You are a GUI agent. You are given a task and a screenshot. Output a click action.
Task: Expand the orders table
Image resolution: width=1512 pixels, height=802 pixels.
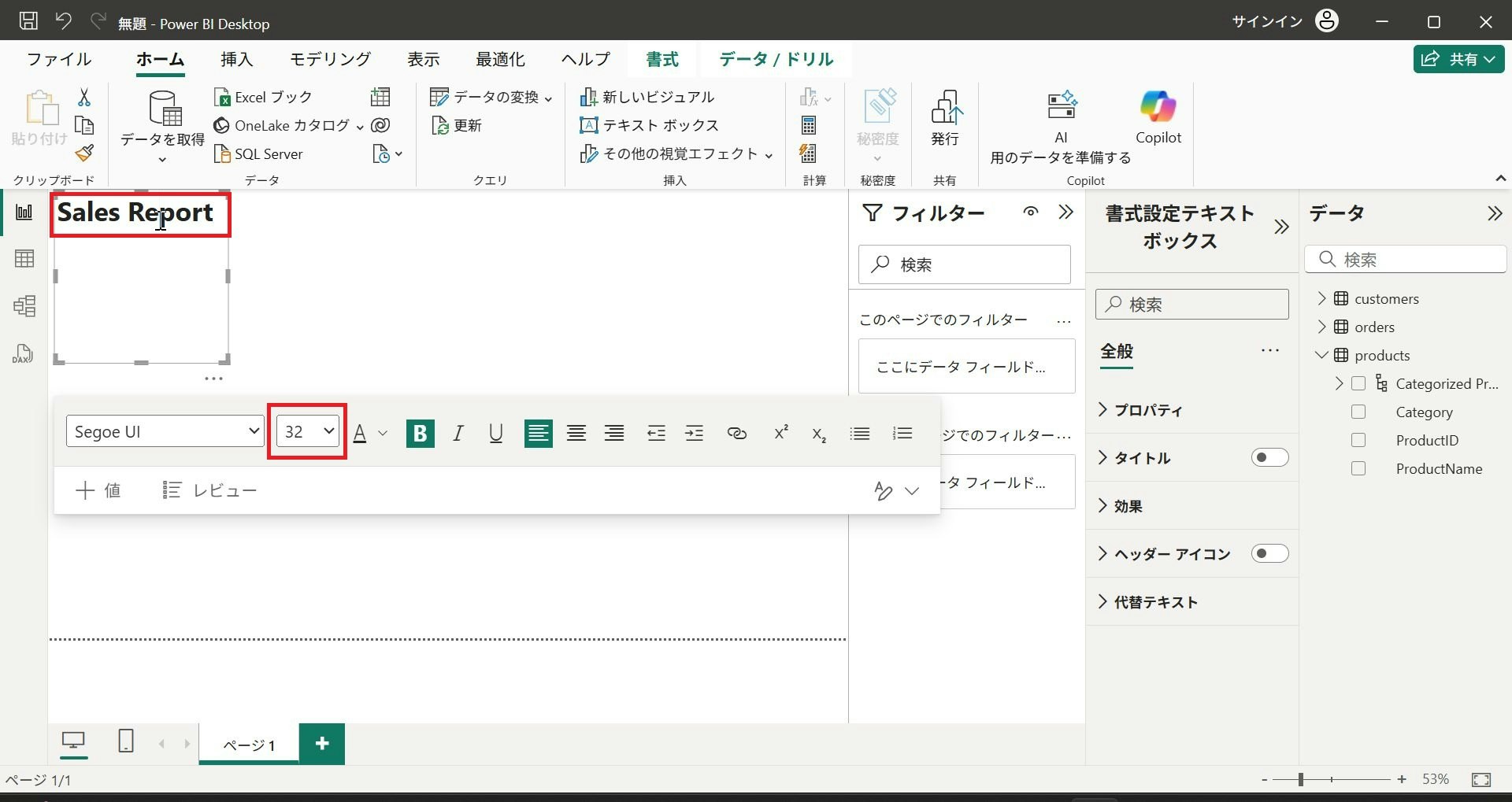coord(1321,327)
